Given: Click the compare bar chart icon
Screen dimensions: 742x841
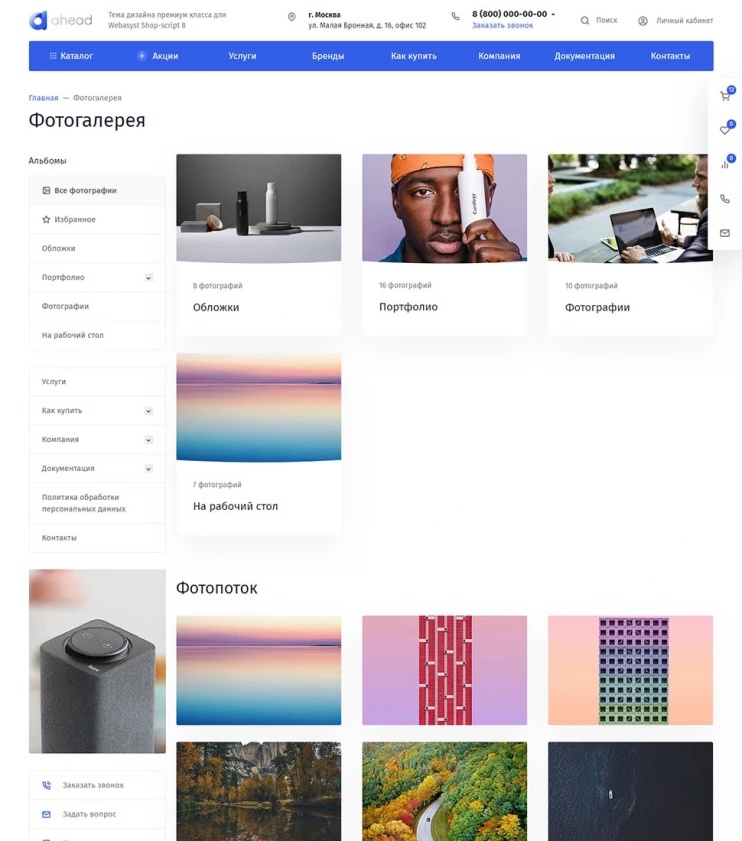Looking at the screenshot, I should [725, 164].
